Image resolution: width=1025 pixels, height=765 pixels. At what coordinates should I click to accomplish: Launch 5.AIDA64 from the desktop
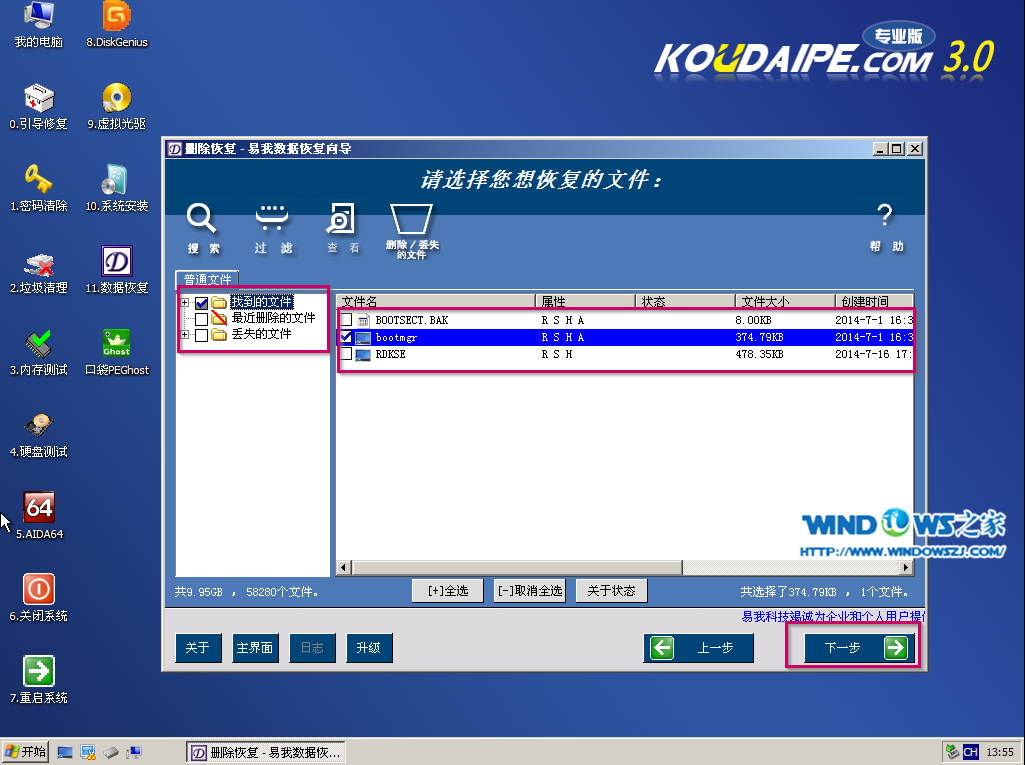point(39,508)
